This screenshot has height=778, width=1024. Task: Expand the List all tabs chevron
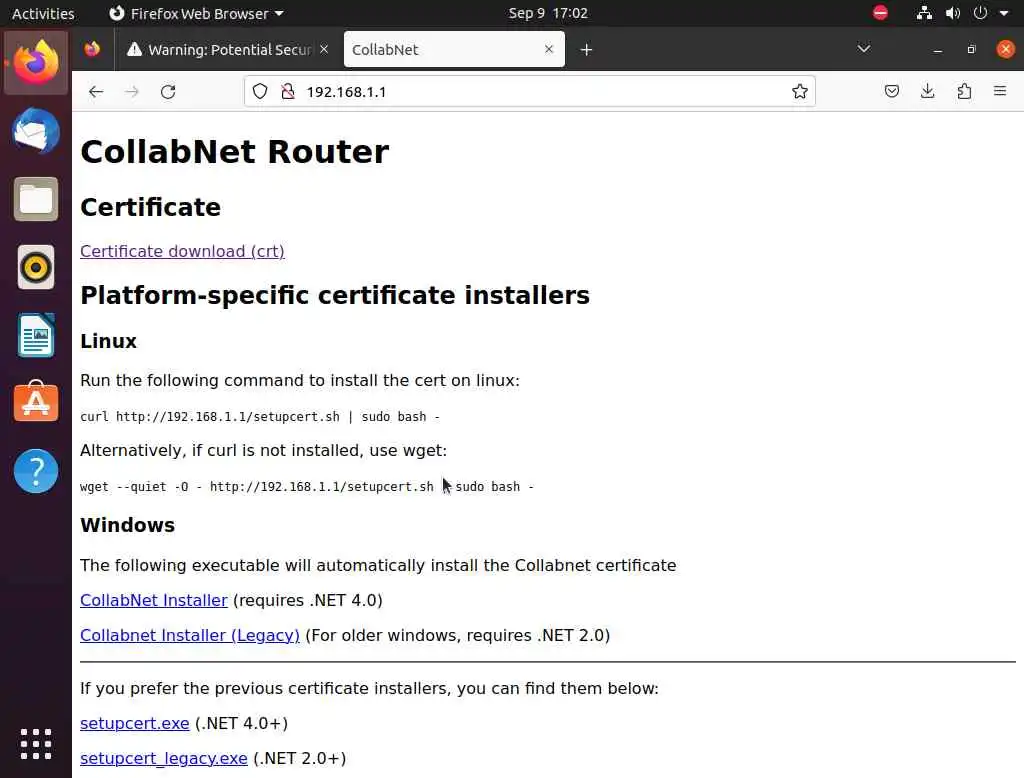click(x=863, y=49)
